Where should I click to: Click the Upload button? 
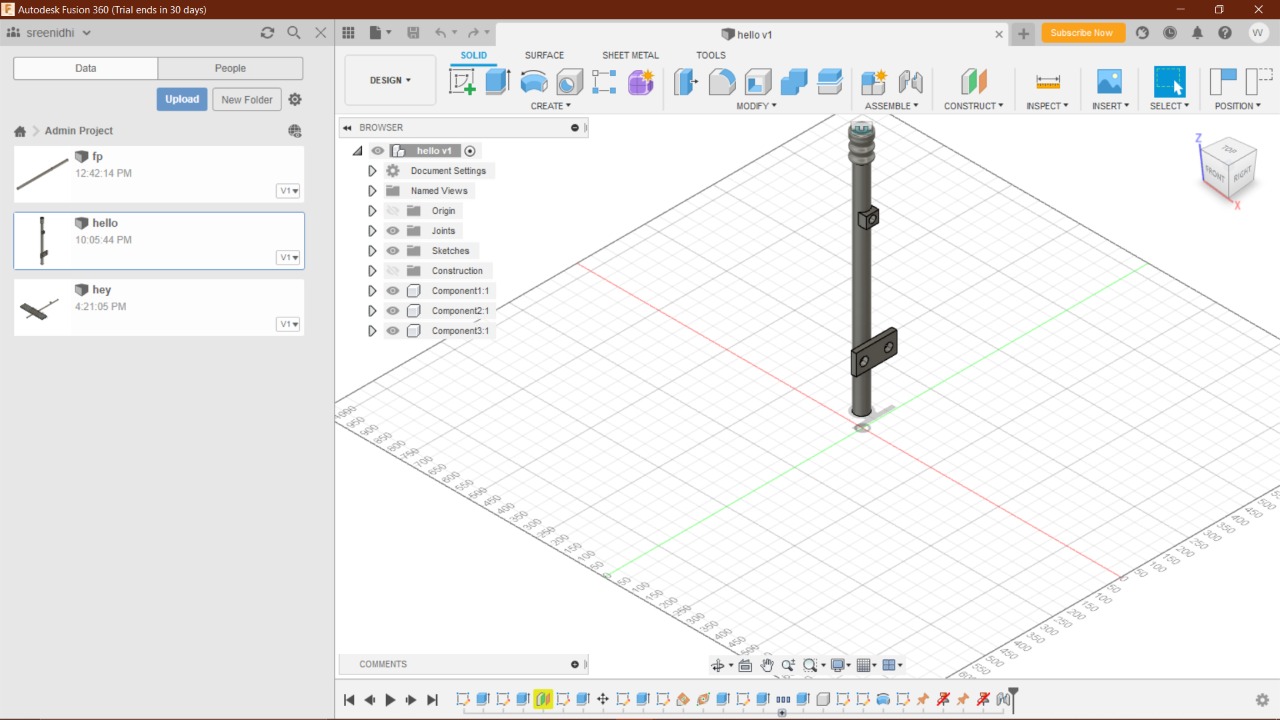pos(182,99)
